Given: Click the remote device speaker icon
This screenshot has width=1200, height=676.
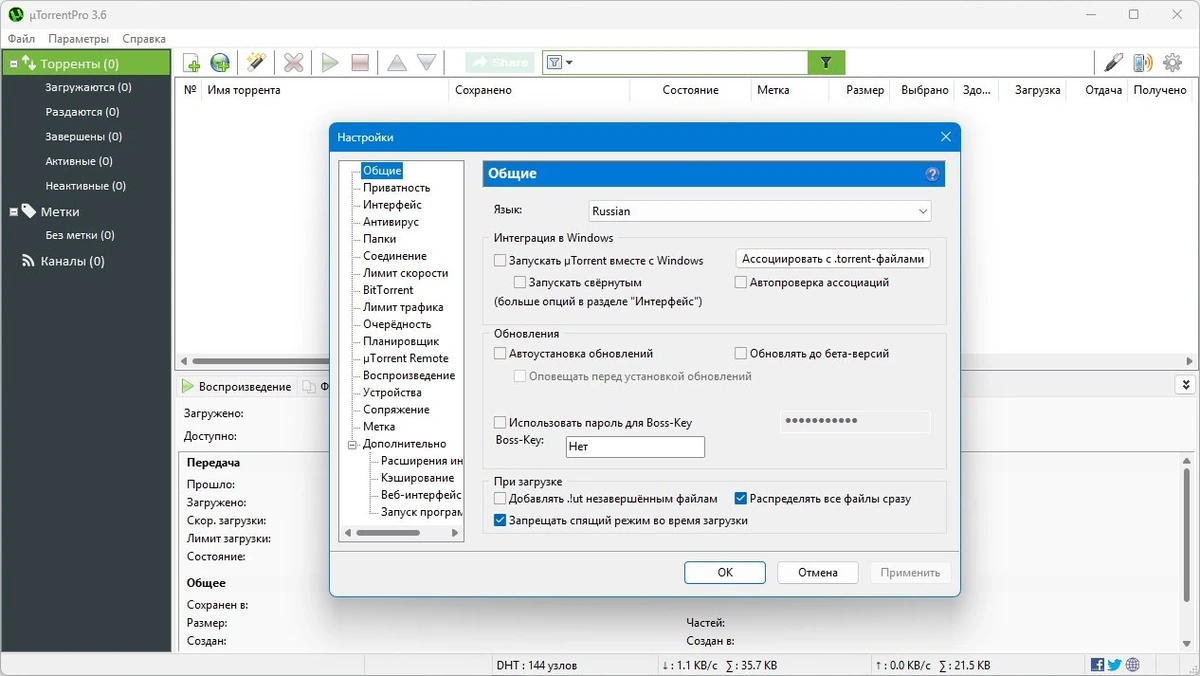Looking at the screenshot, I should pyautogui.click(x=1142, y=63).
